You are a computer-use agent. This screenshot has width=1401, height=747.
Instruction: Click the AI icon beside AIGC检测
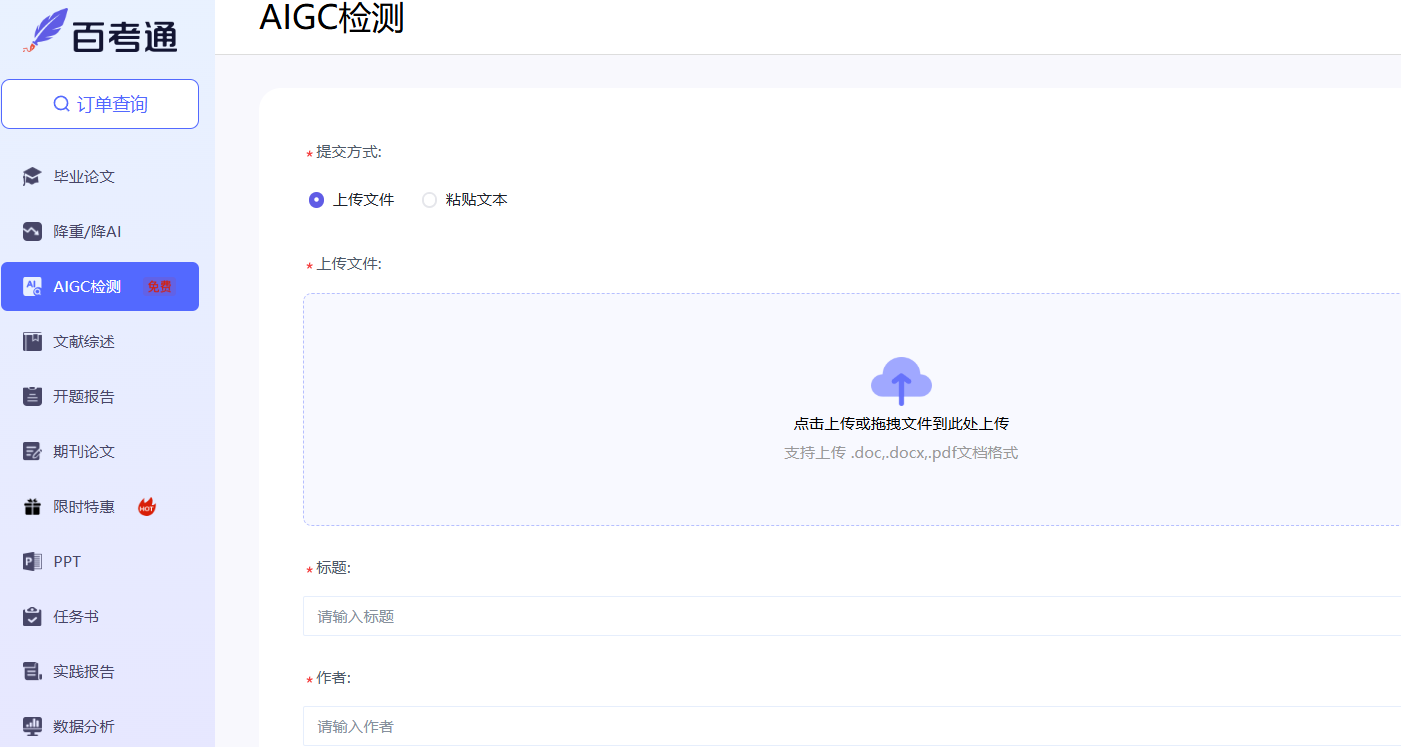[32, 287]
